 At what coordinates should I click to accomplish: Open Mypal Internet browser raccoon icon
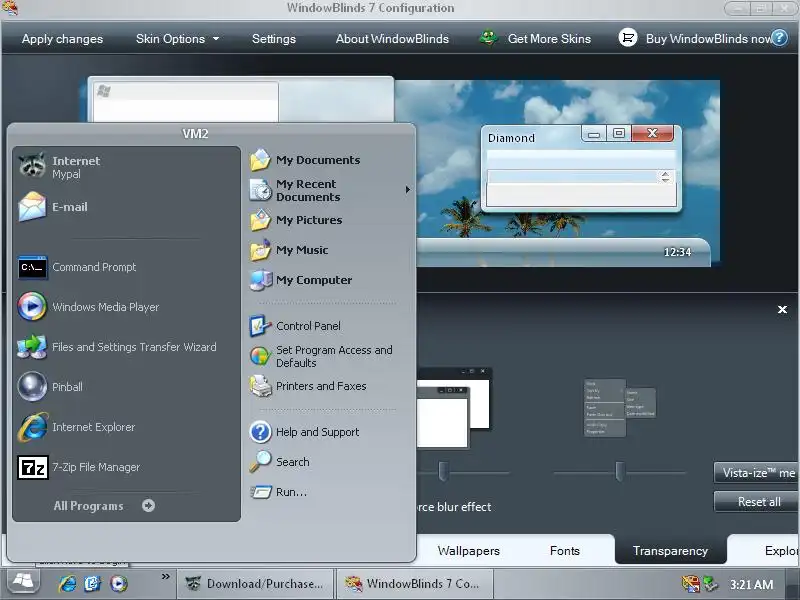point(32,165)
